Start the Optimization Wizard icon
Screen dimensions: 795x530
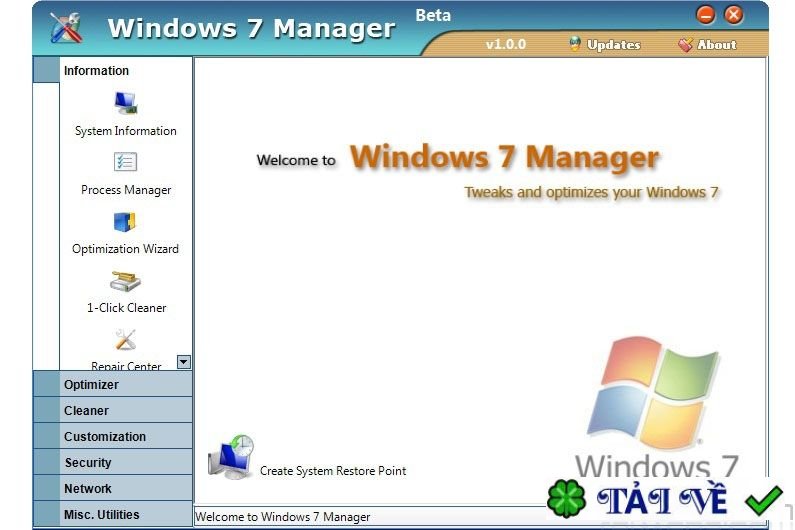[125, 222]
